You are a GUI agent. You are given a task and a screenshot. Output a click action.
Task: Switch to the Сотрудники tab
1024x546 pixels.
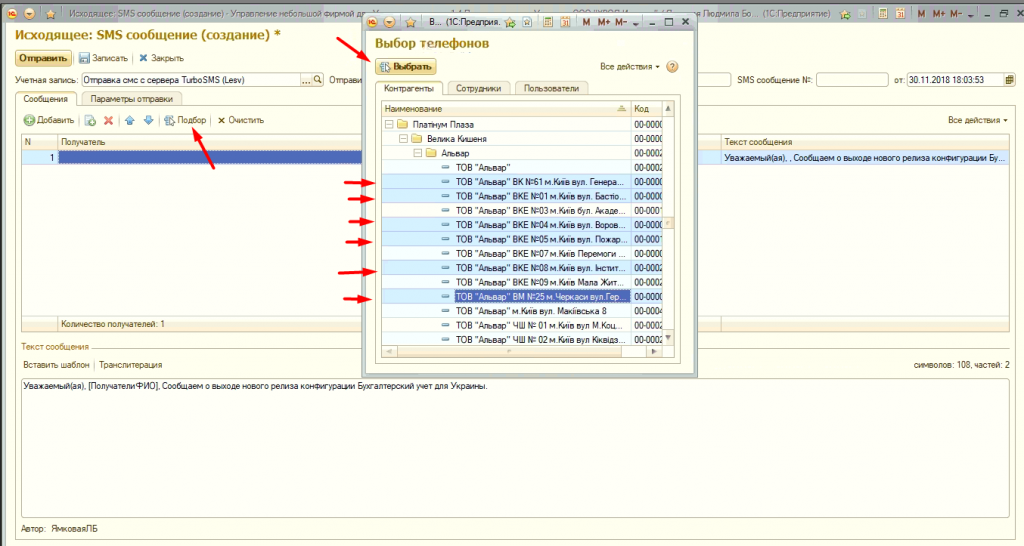tap(479, 88)
